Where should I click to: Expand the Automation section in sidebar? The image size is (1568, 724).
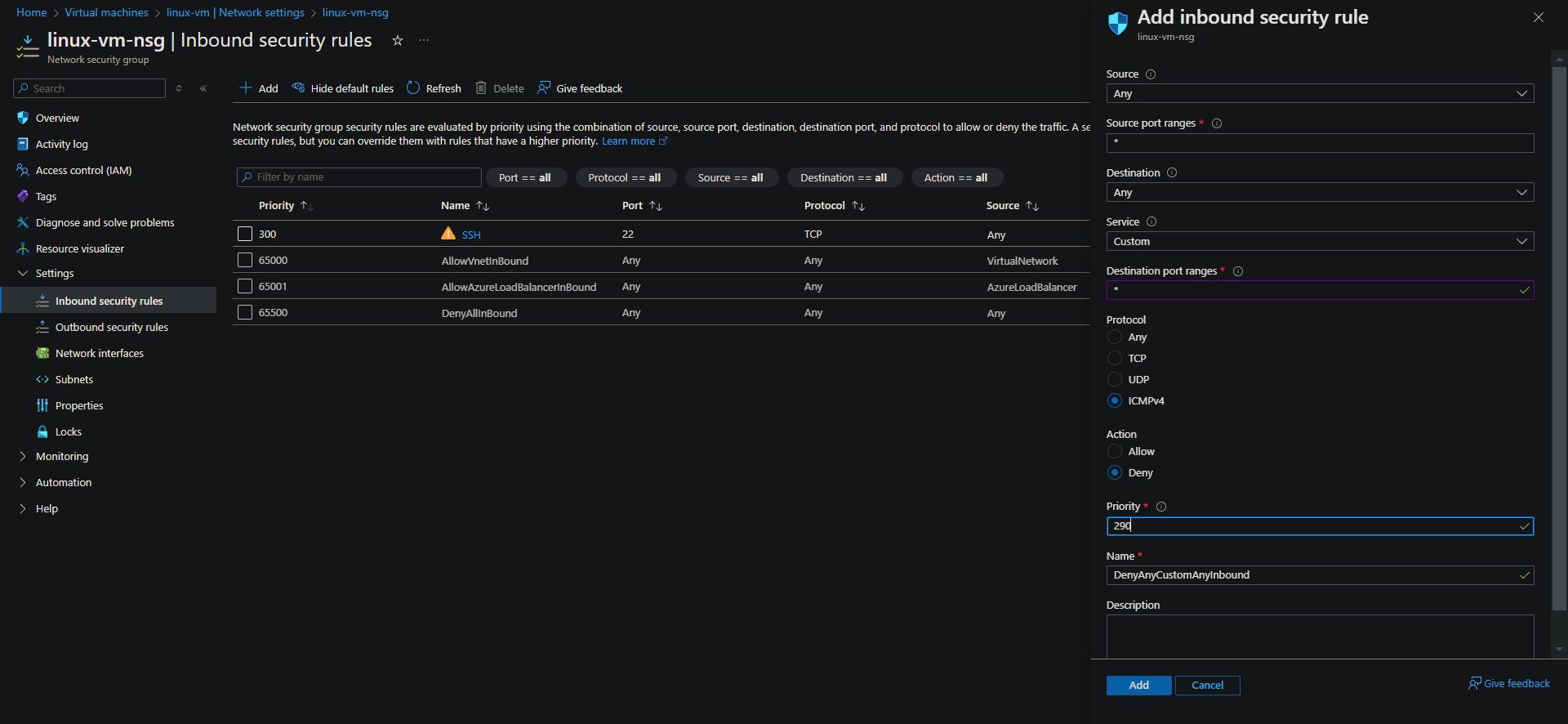click(23, 482)
